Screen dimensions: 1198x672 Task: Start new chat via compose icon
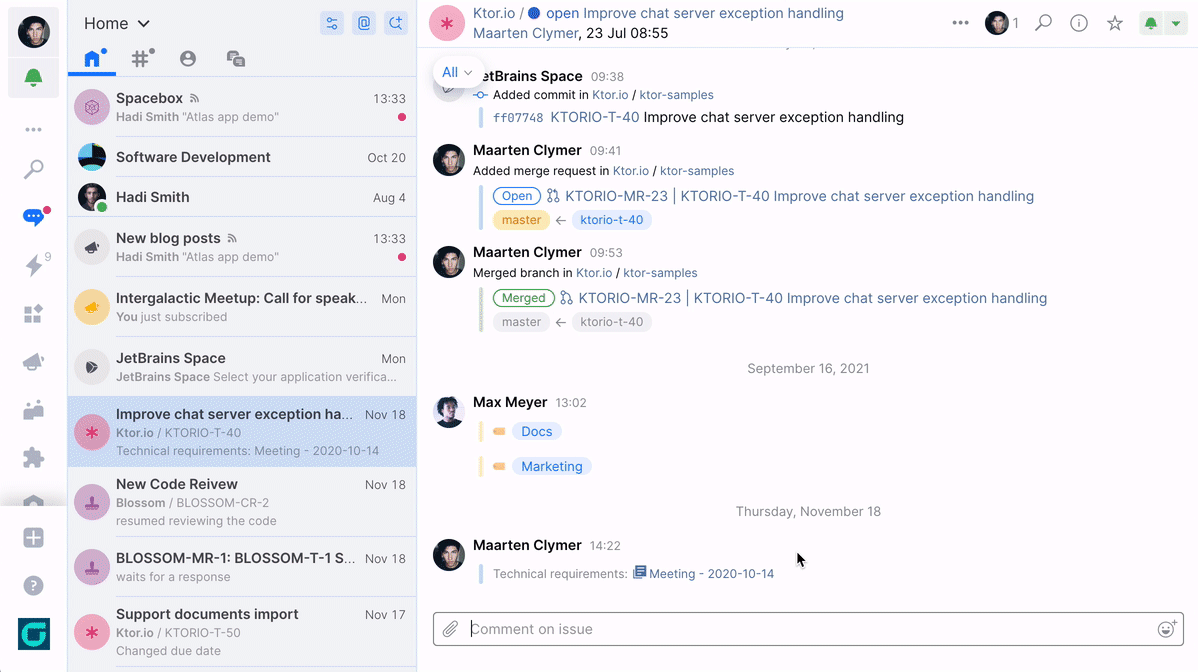(x=396, y=24)
